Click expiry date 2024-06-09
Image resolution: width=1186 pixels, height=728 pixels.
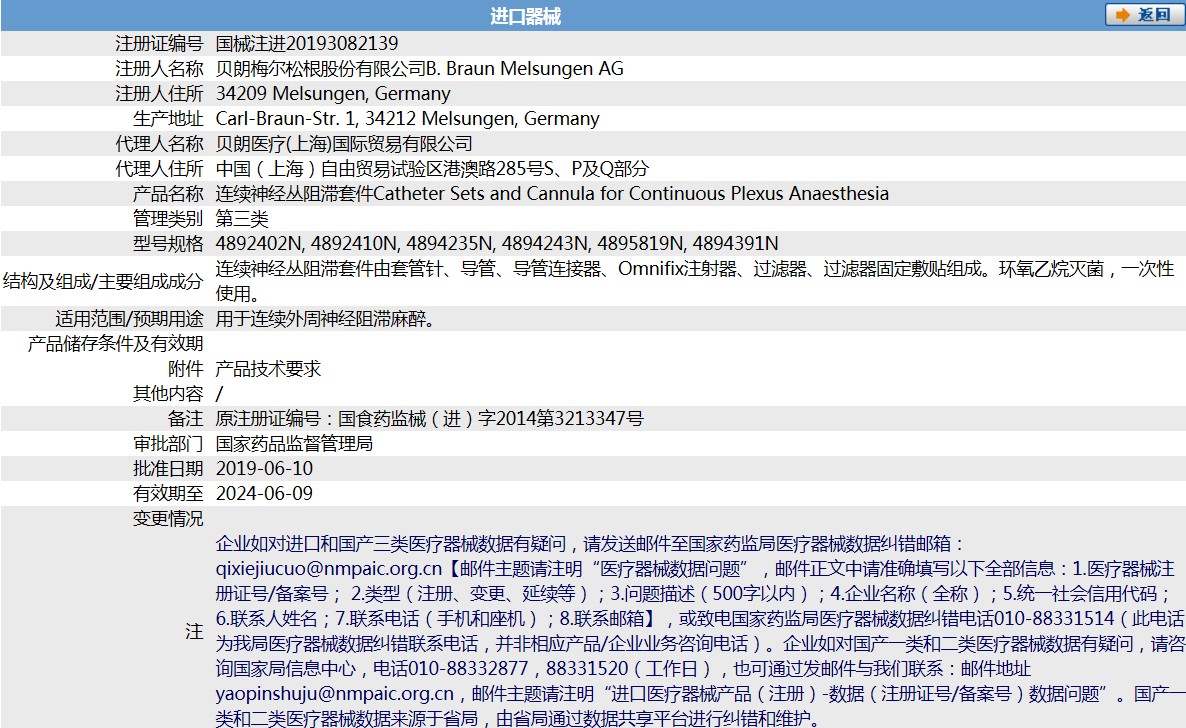(x=264, y=493)
